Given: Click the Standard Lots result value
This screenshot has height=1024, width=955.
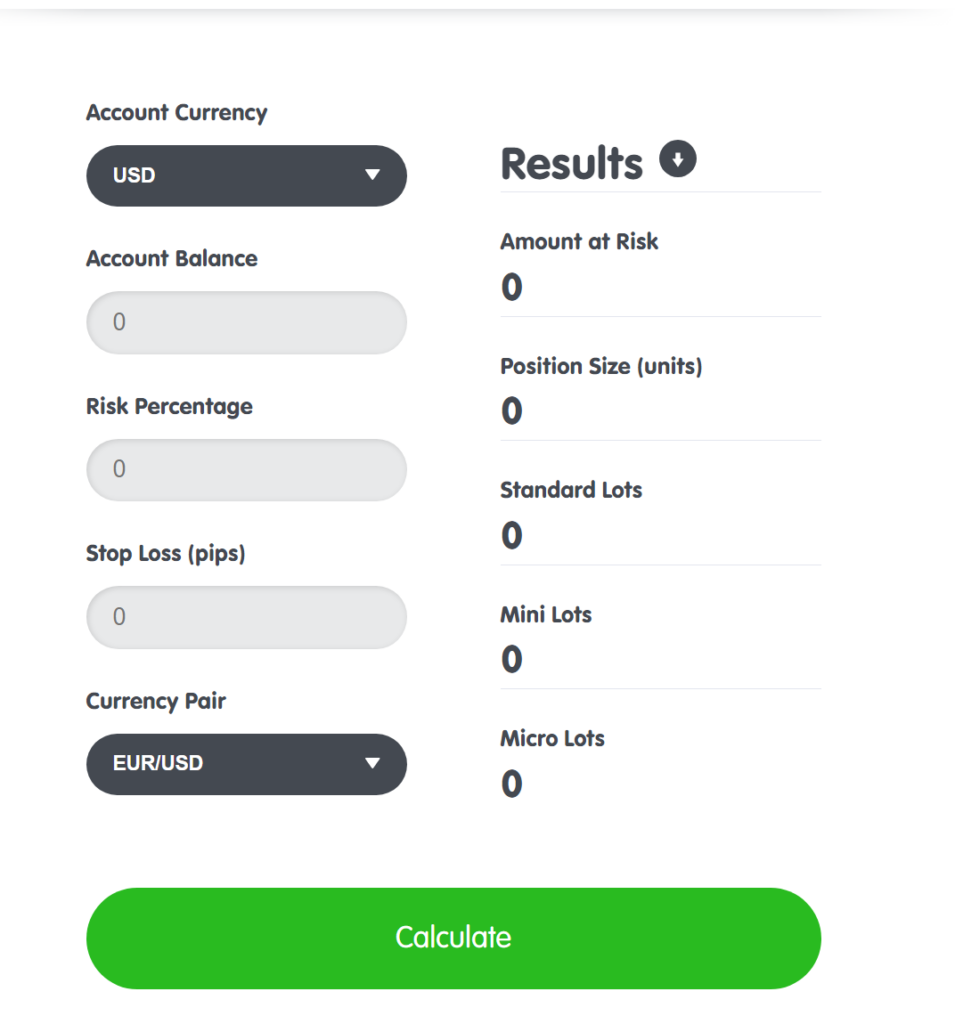Looking at the screenshot, I should pyautogui.click(x=512, y=536).
